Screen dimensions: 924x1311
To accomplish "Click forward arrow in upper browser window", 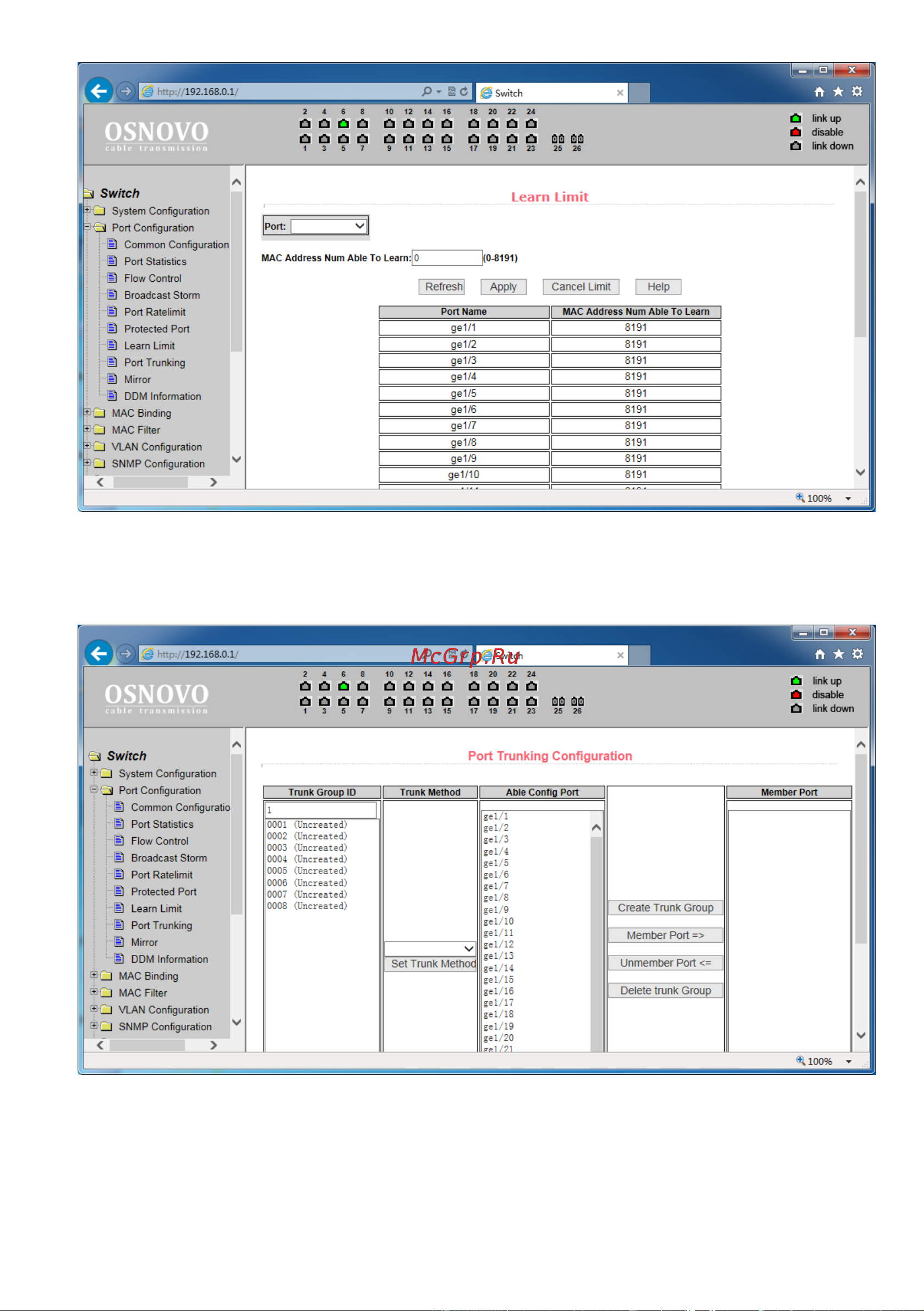I will tap(125, 91).
